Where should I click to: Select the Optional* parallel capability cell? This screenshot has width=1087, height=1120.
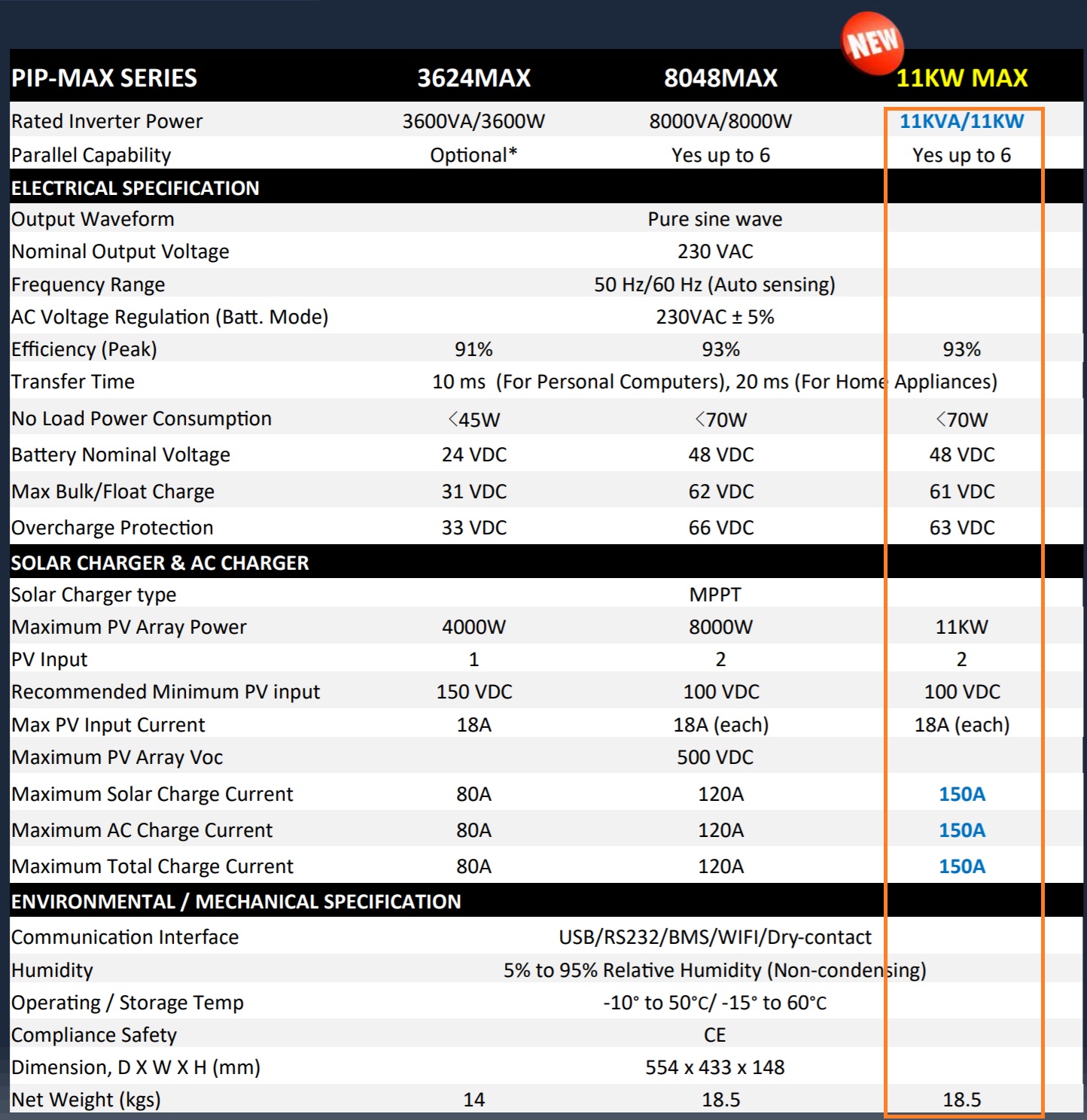473,155
